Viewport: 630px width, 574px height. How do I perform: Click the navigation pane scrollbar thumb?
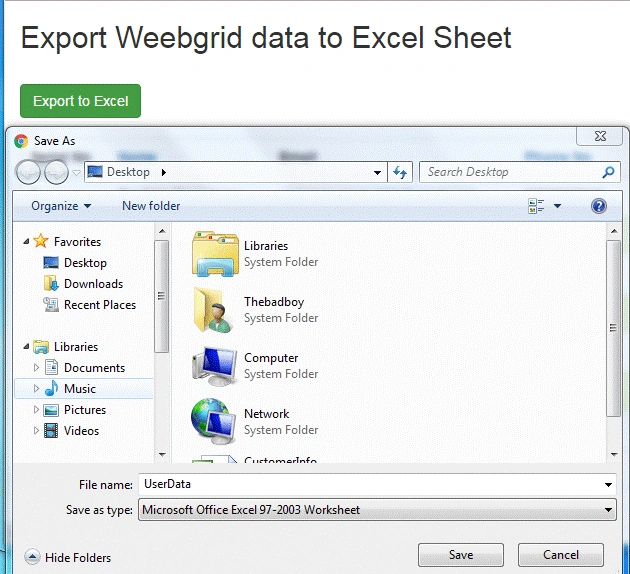[x=162, y=296]
